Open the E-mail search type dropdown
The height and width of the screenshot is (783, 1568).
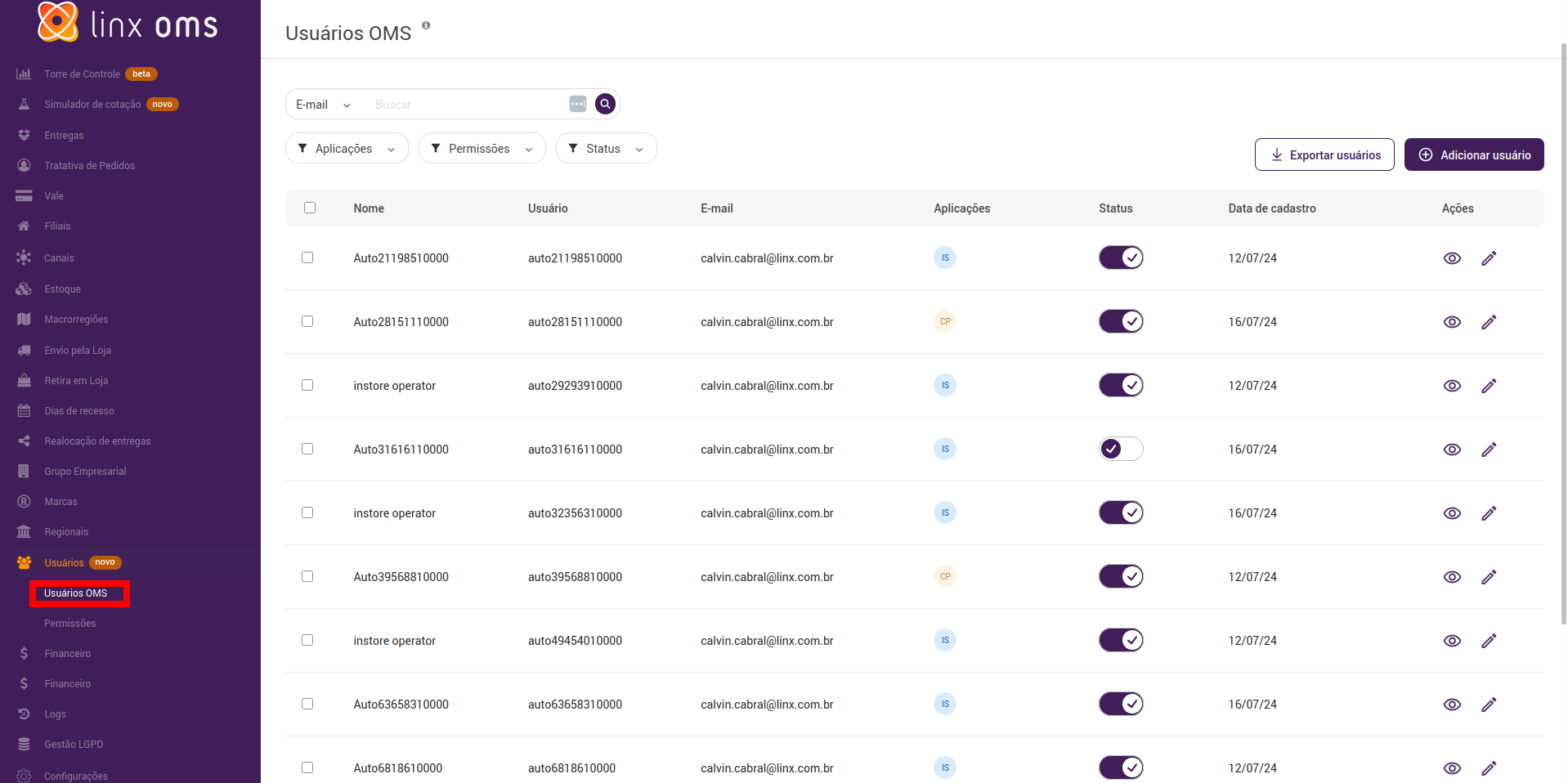click(x=323, y=105)
